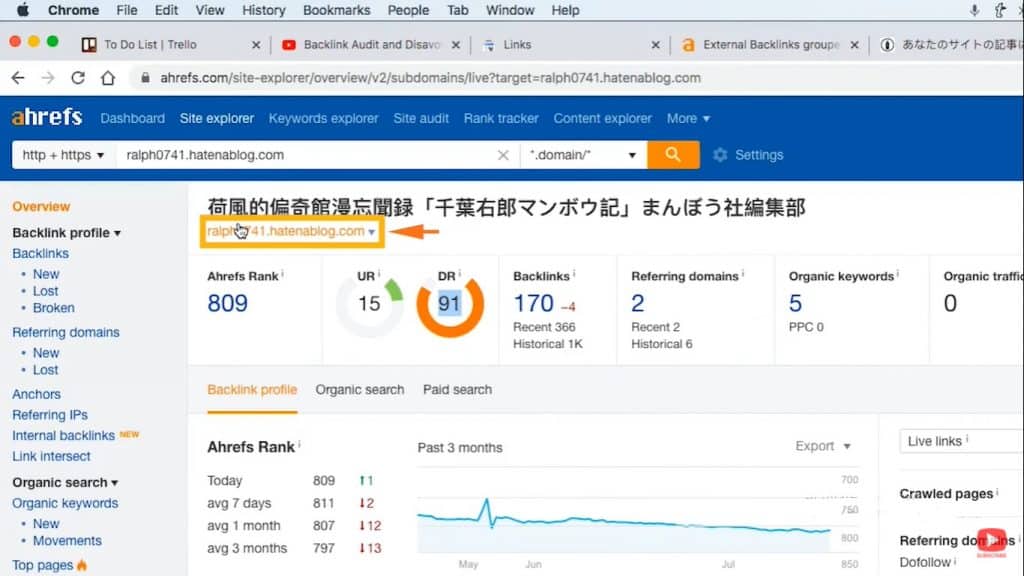Open Rank tracker in the navigation

(501, 118)
